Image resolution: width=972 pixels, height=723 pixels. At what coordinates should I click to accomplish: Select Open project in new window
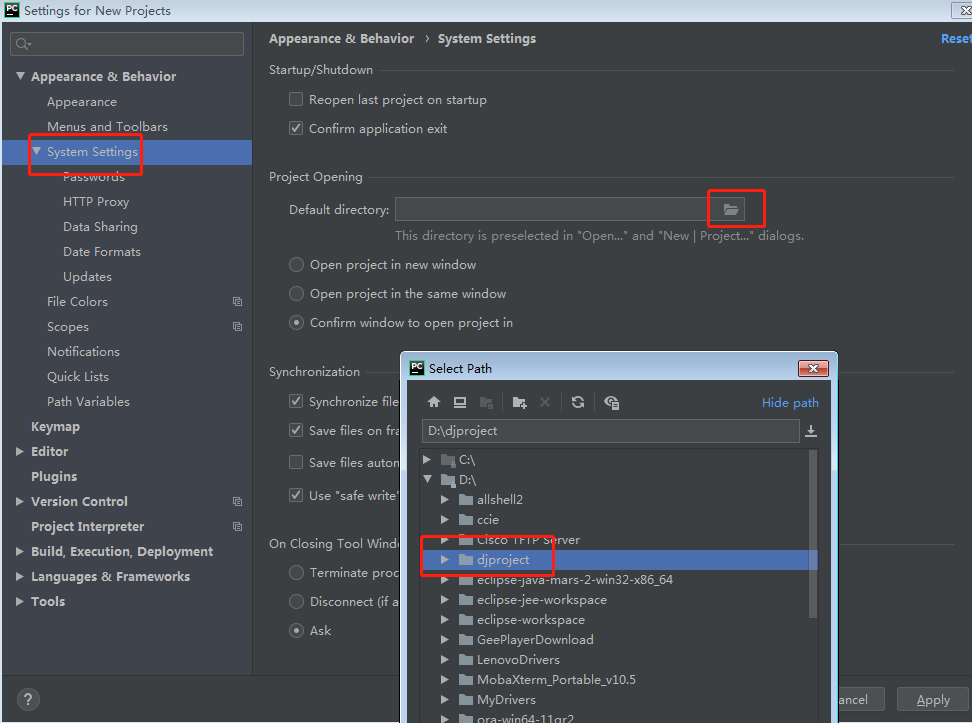(296, 264)
